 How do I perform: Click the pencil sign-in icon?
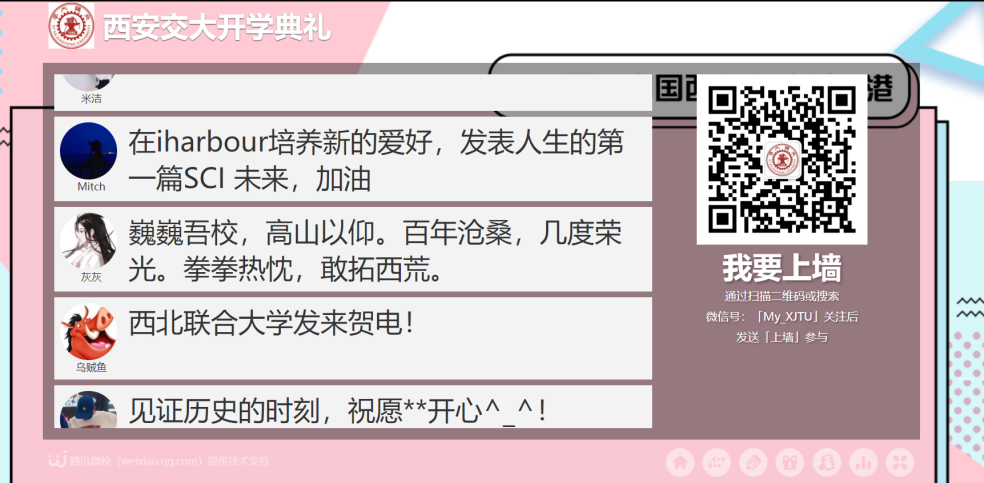coord(753,462)
